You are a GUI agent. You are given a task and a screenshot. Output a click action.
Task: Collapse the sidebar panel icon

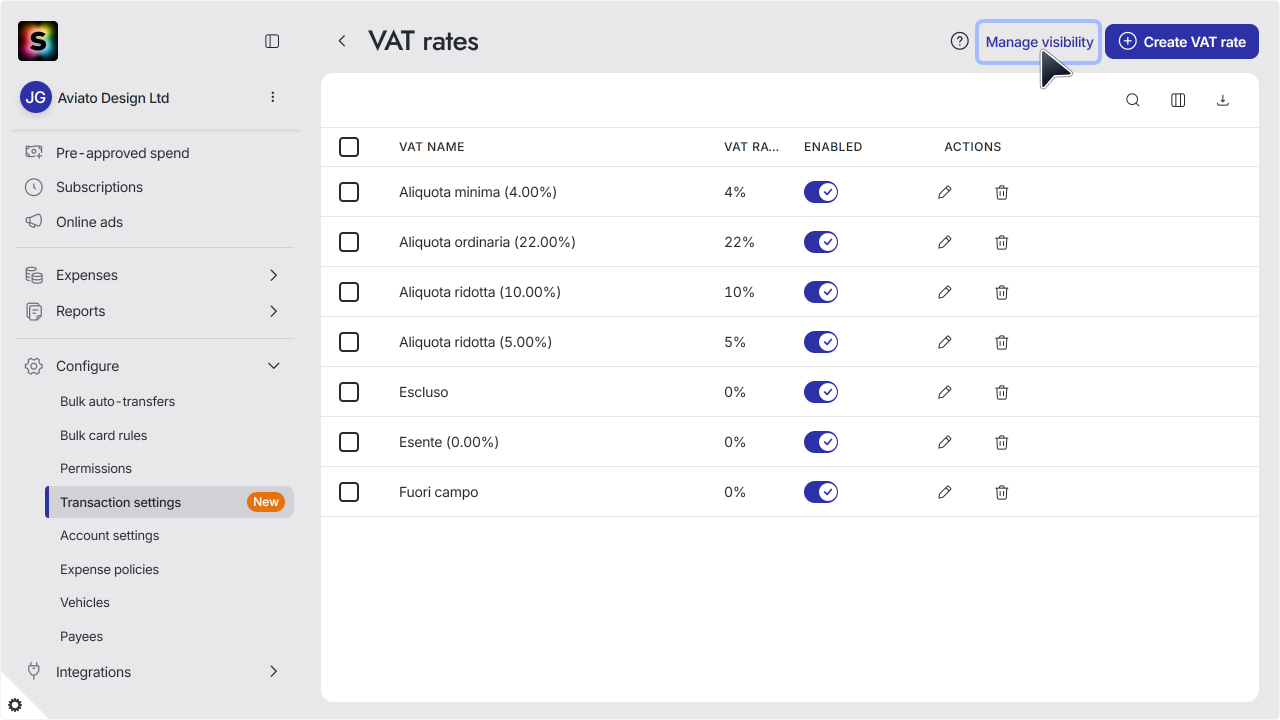(272, 41)
